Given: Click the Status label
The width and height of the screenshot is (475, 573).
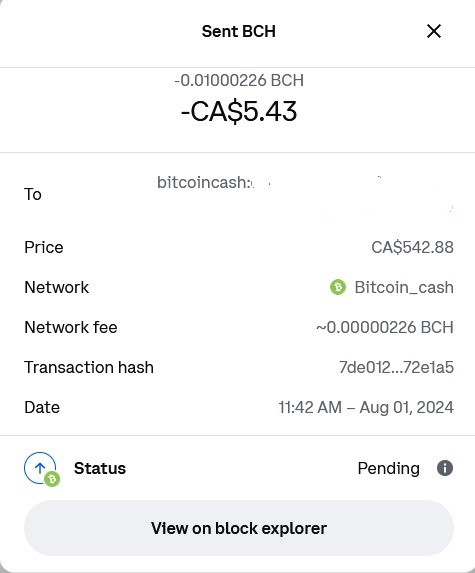Looking at the screenshot, I should tap(100, 468).
